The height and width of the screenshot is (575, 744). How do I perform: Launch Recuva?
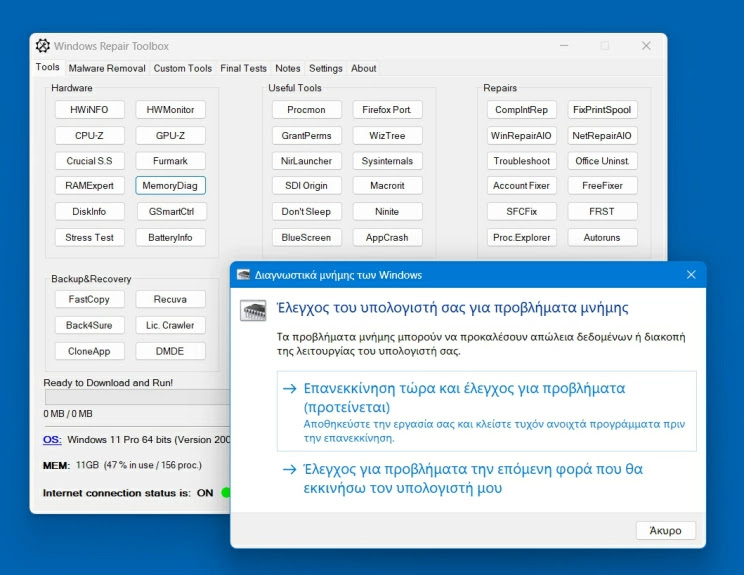pos(170,299)
